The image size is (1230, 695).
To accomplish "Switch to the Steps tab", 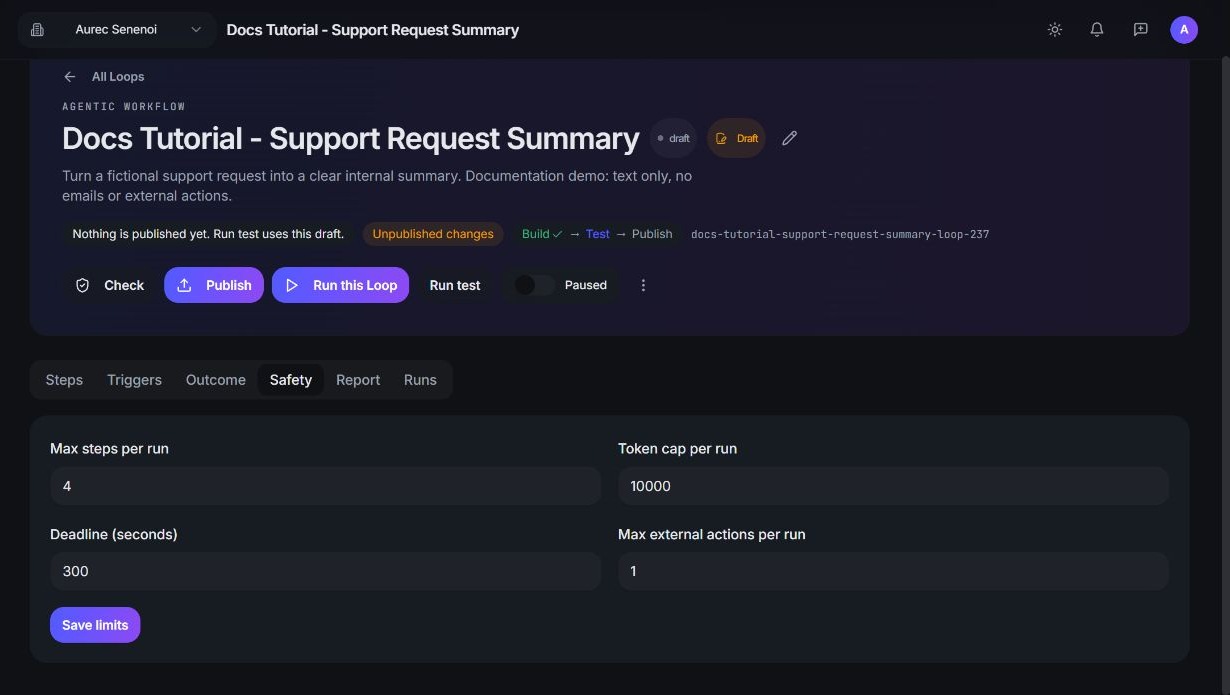I will click(64, 380).
